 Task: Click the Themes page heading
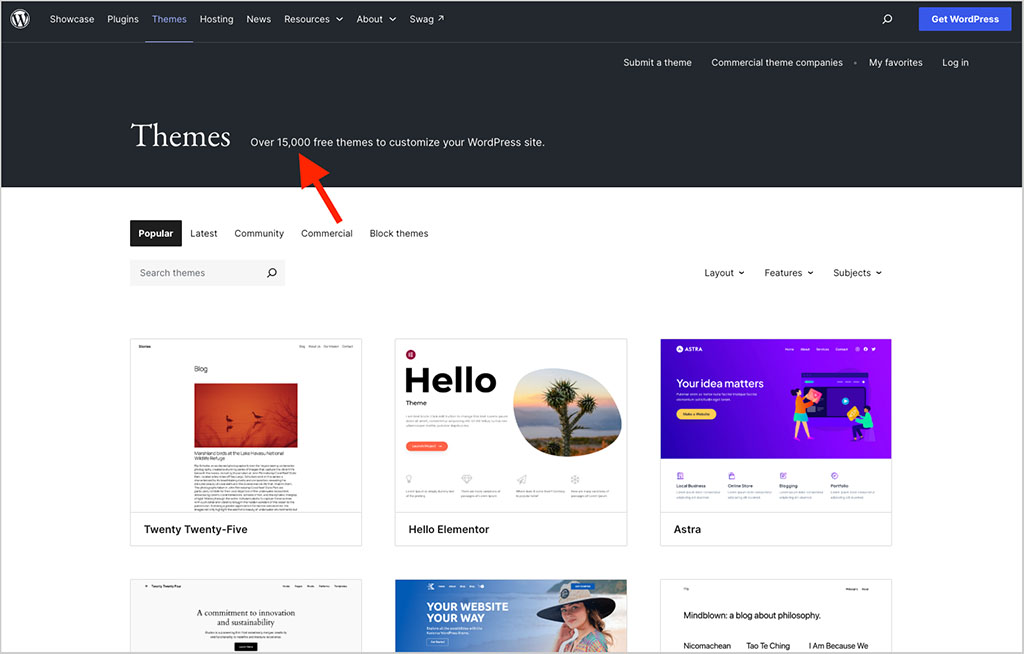tap(180, 136)
